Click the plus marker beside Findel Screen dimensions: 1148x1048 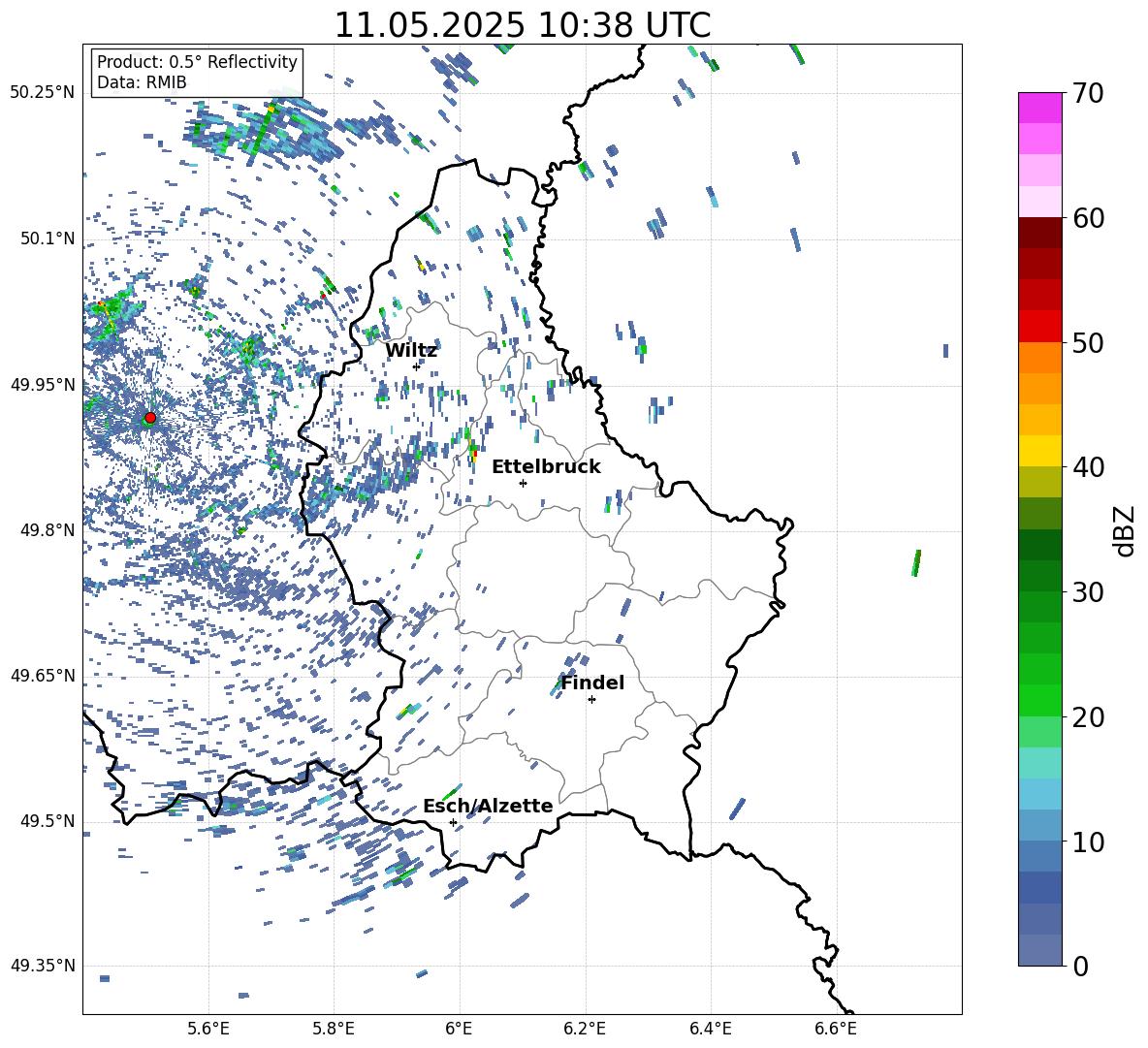591,700
